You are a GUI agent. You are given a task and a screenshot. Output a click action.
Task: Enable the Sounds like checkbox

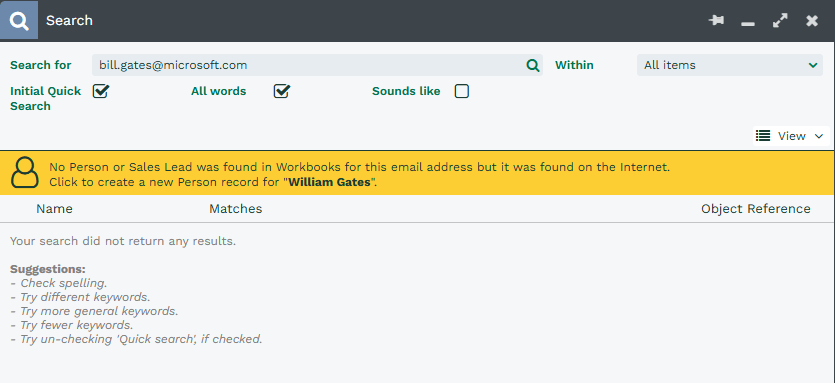(x=462, y=91)
